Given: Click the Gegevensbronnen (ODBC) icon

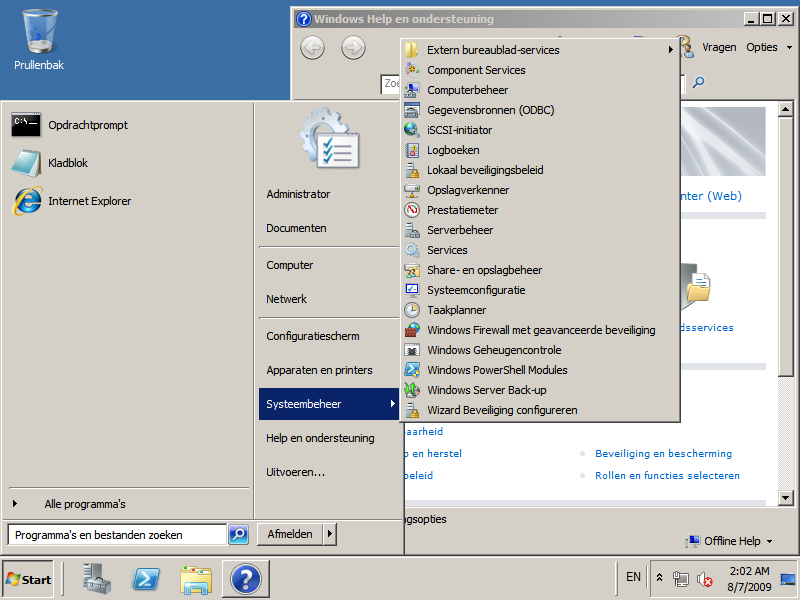Looking at the screenshot, I should [412, 110].
